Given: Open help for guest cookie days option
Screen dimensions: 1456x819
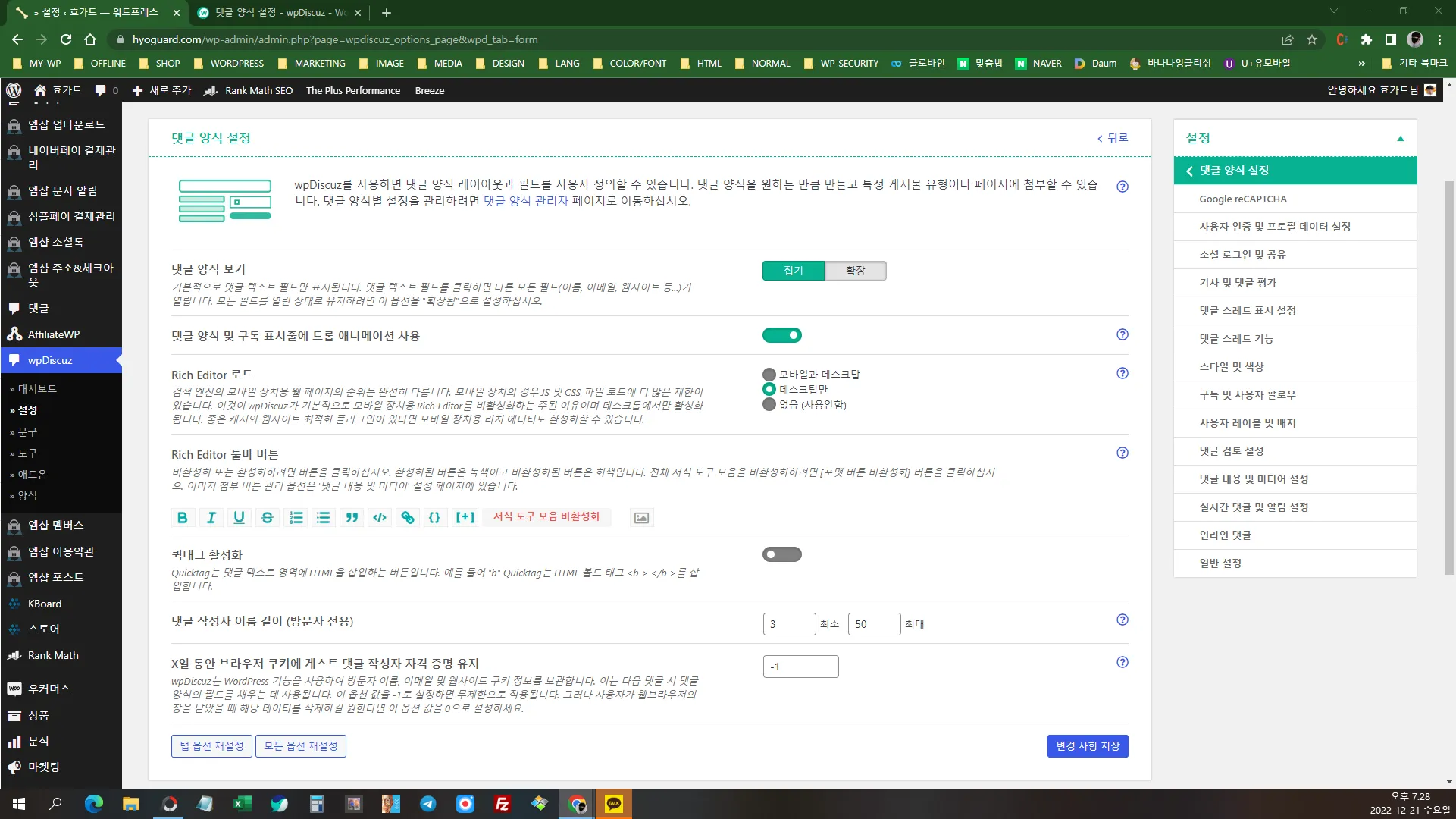Looking at the screenshot, I should point(1123,662).
